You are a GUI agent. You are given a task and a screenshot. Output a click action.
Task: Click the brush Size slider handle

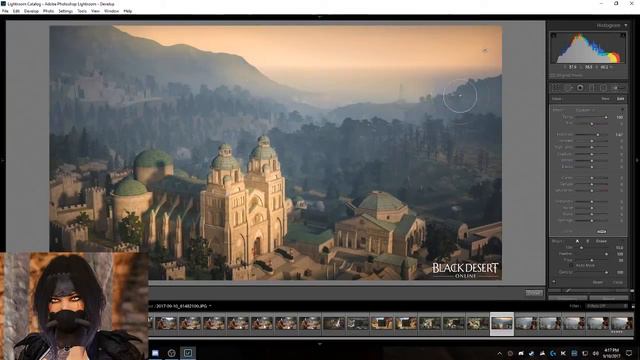coord(581,247)
